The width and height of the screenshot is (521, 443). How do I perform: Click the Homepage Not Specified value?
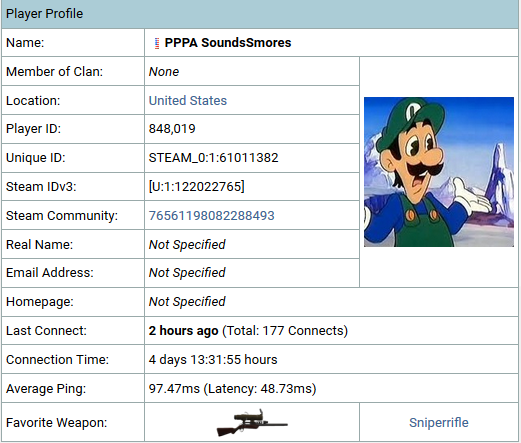pyautogui.click(x=187, y=302)
